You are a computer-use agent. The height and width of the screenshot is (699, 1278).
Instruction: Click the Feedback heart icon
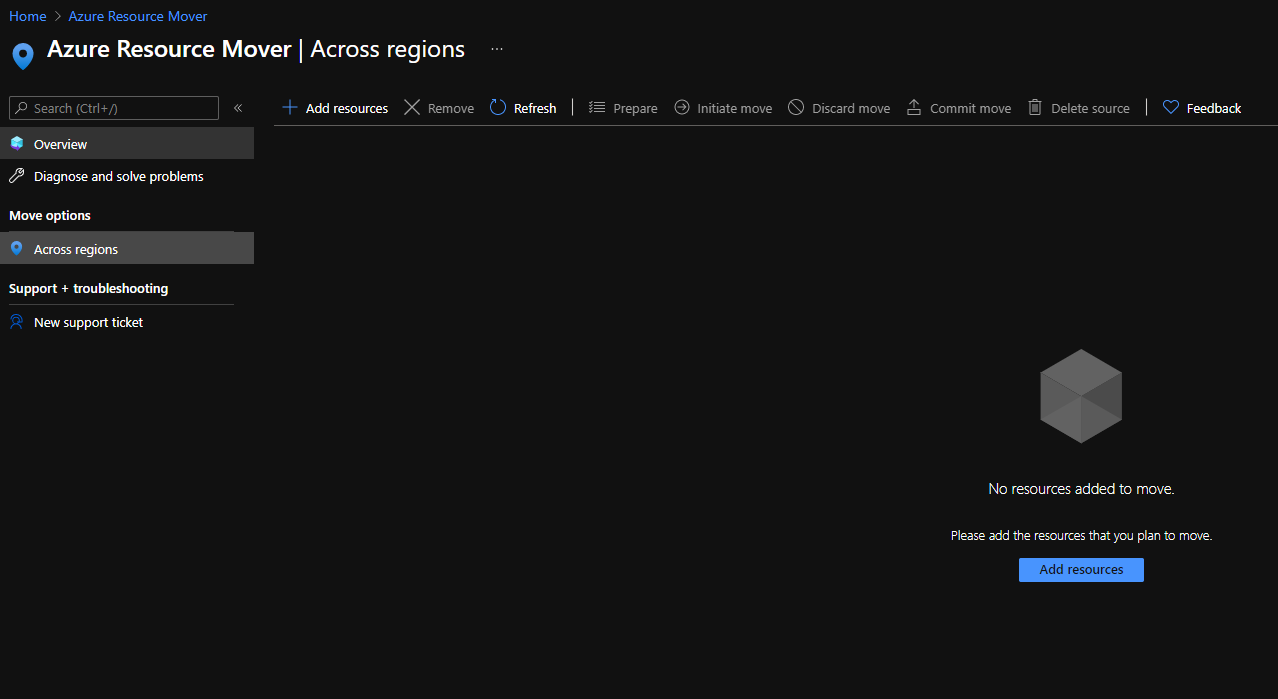1171,107
